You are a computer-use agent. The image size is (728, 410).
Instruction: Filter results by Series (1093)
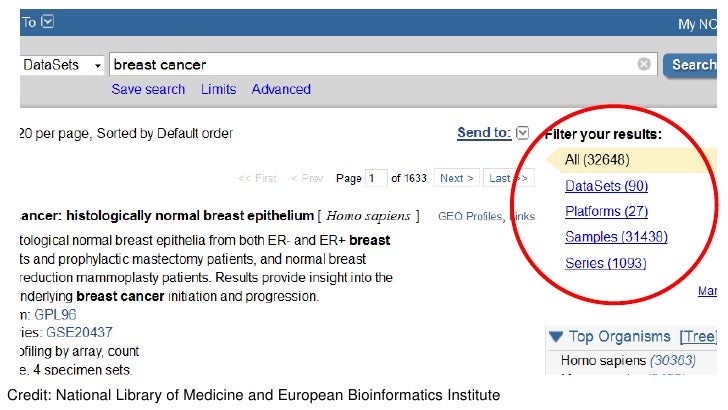point(605,263)
